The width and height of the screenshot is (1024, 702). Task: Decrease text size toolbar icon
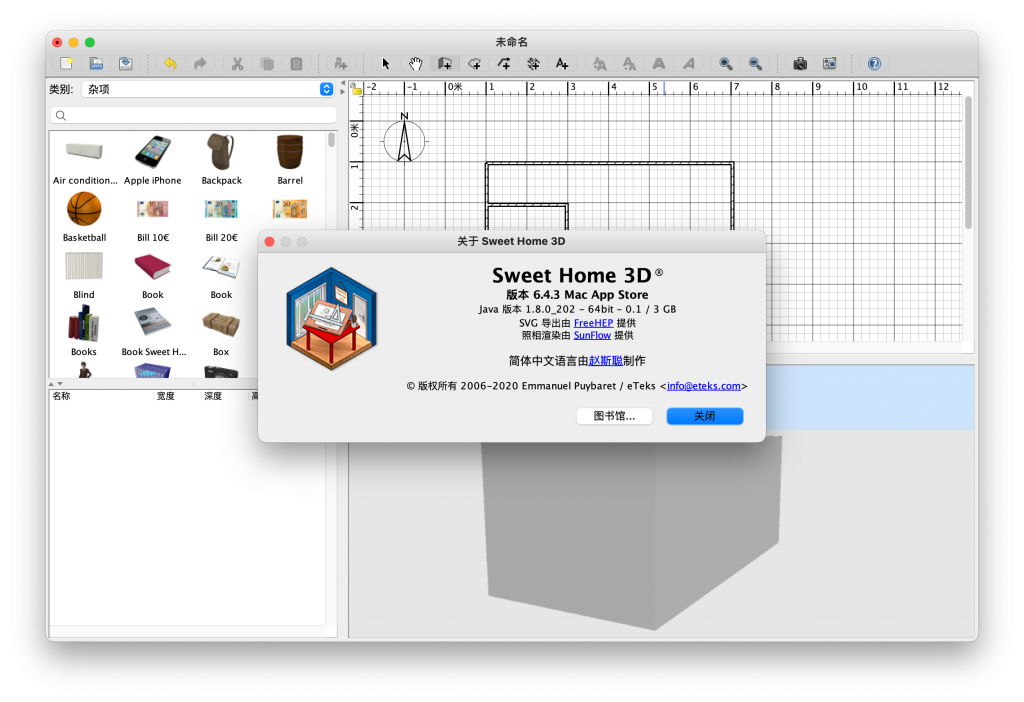coord(629,63)
